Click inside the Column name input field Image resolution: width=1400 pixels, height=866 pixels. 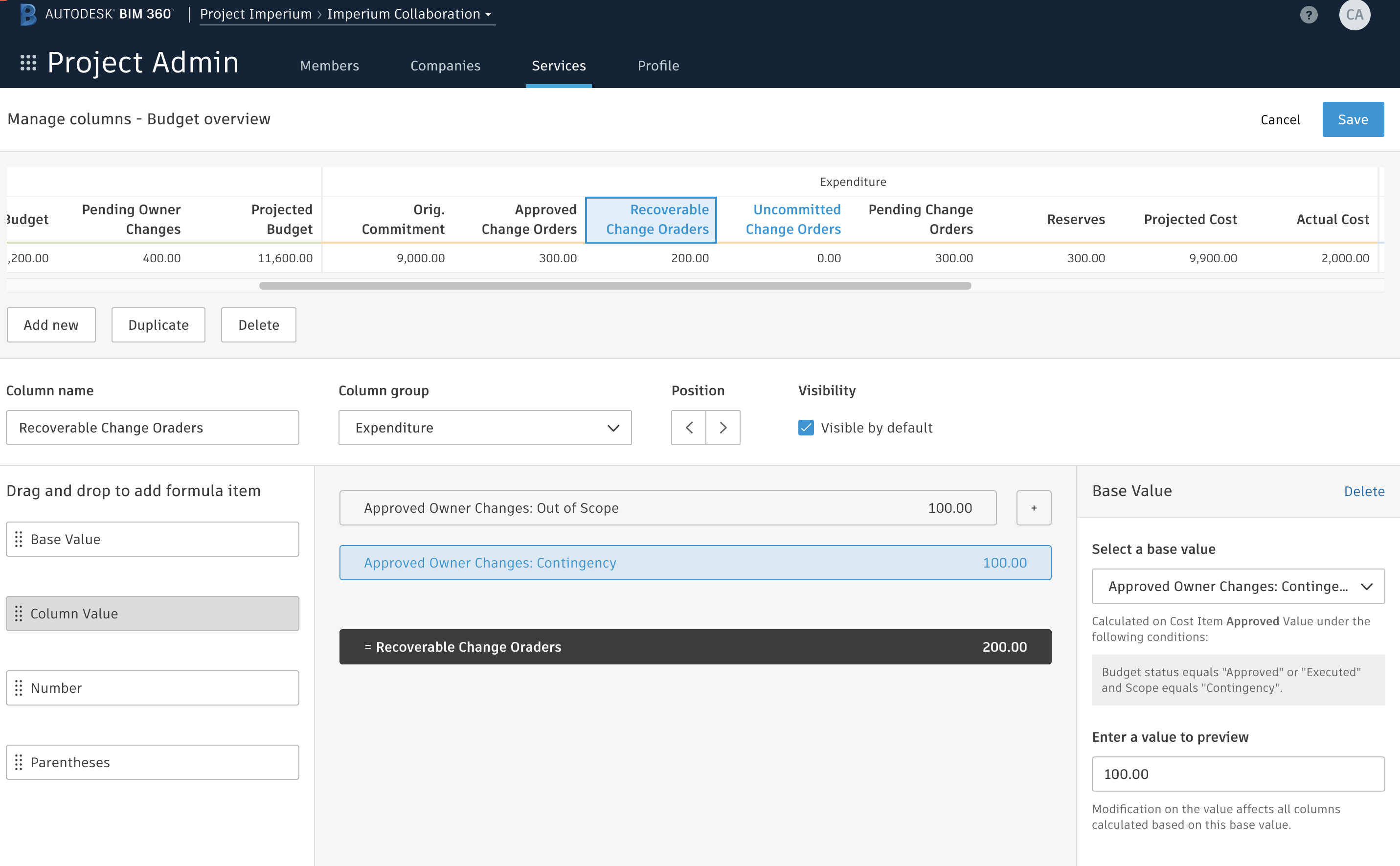tap(152, 427)
